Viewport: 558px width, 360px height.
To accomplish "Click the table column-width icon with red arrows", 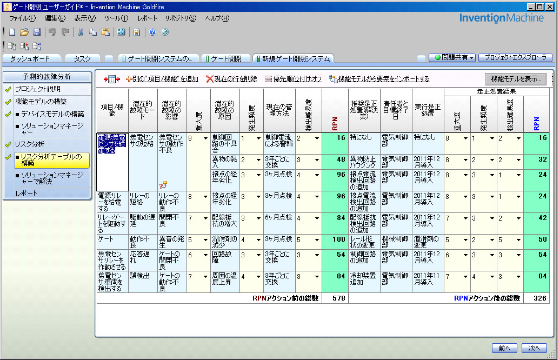I will 112,79.
